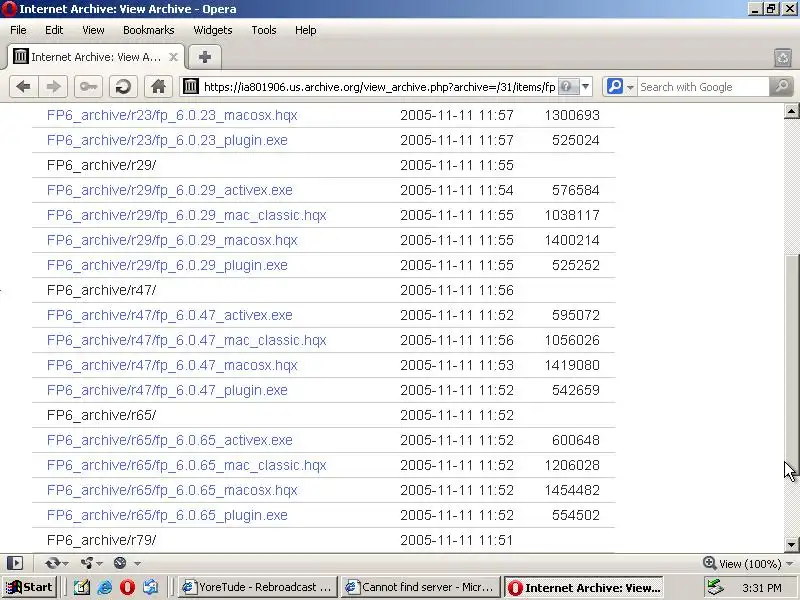This screenshot has width=800, height=600.
Task: Go to the Home page button
Action: [x=158, y=87]
